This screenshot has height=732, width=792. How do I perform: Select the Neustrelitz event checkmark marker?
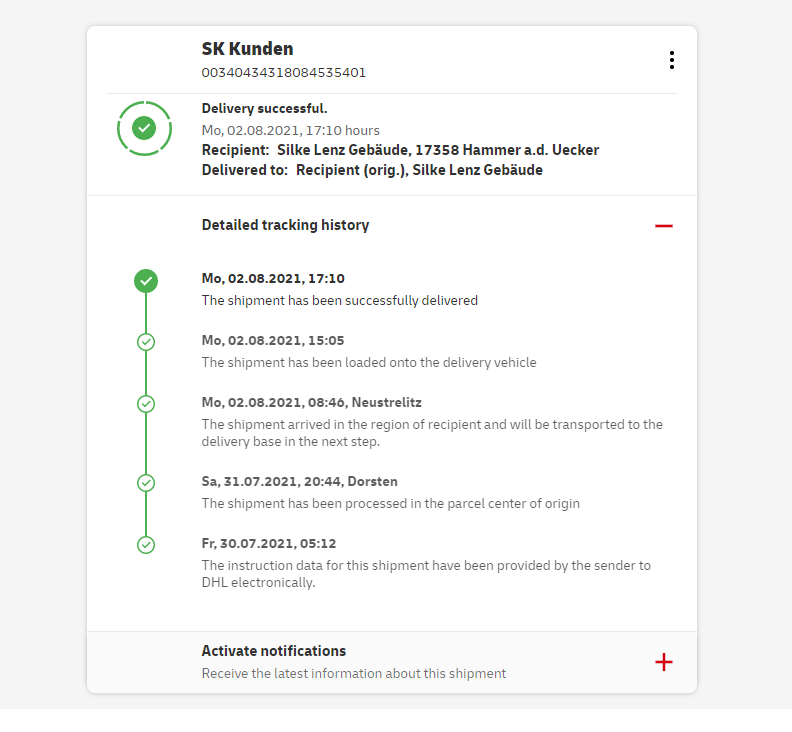point(146,404)
